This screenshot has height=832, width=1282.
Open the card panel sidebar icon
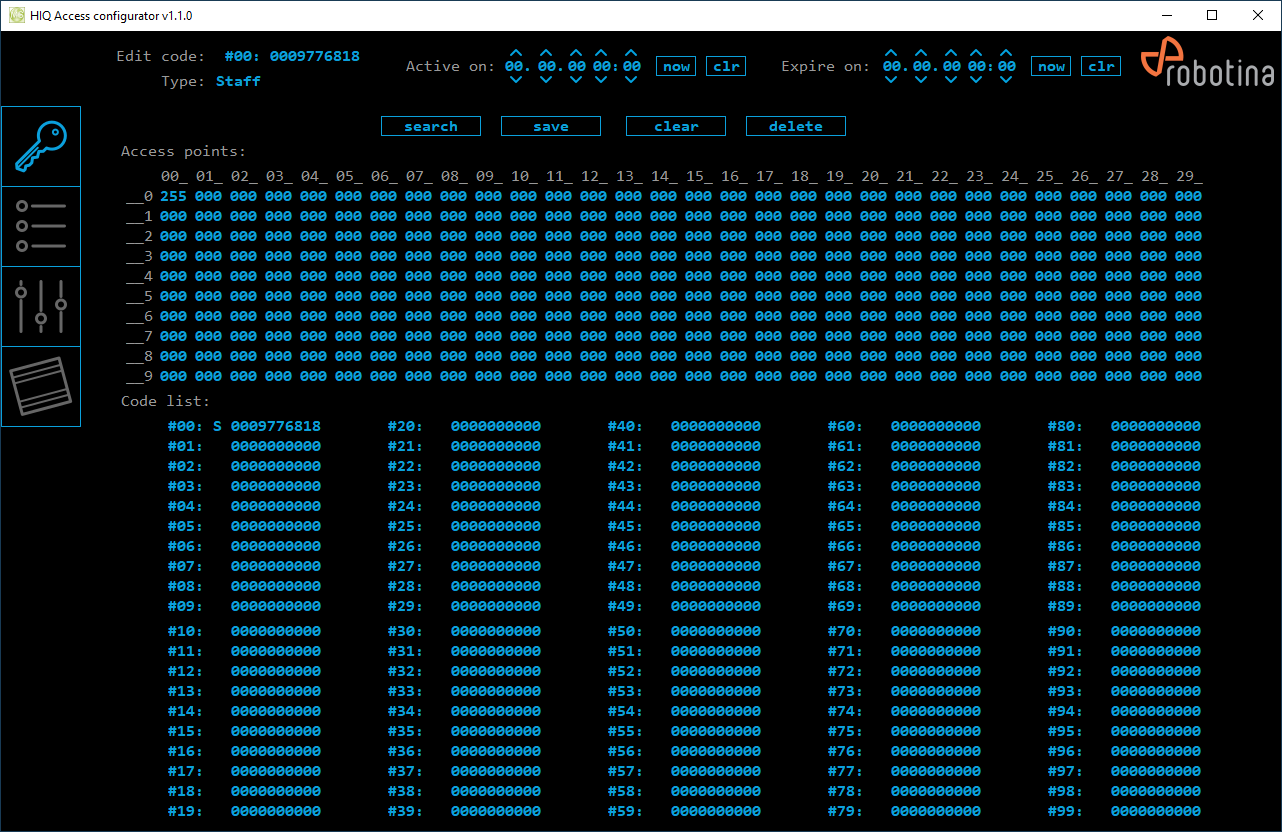tap(41, 386)
